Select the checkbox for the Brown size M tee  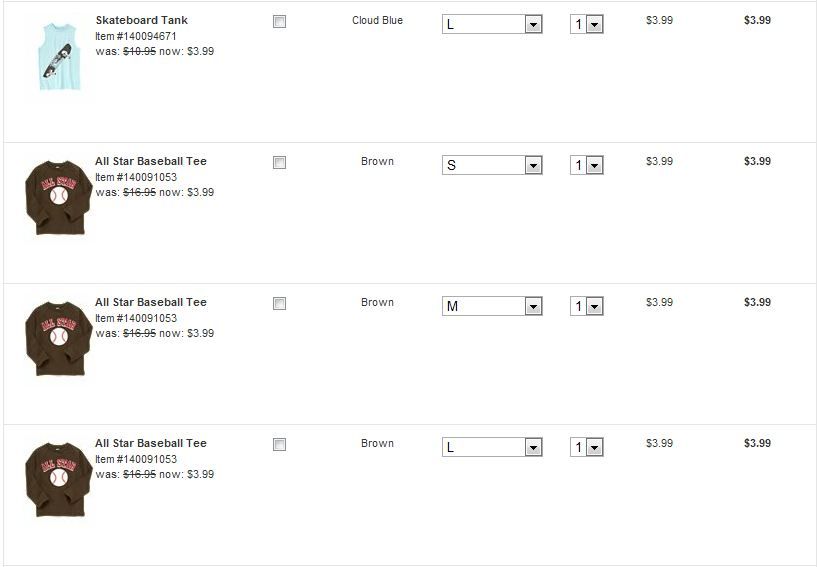pyautogui.click(x=280, y=304)
